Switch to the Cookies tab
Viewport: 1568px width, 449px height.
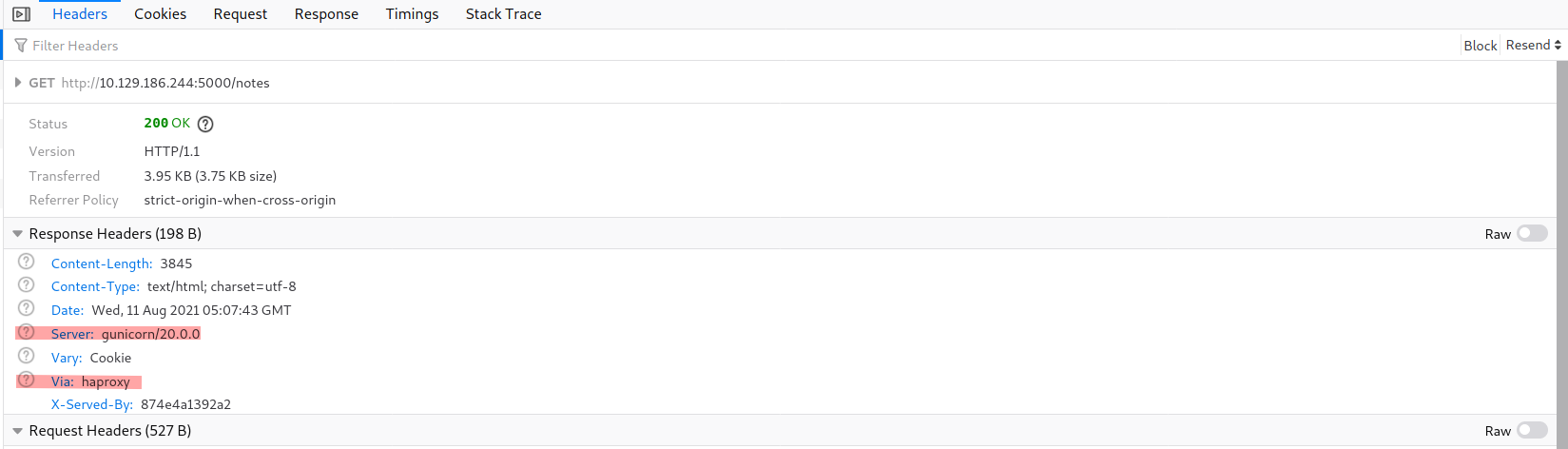(160, 14)
